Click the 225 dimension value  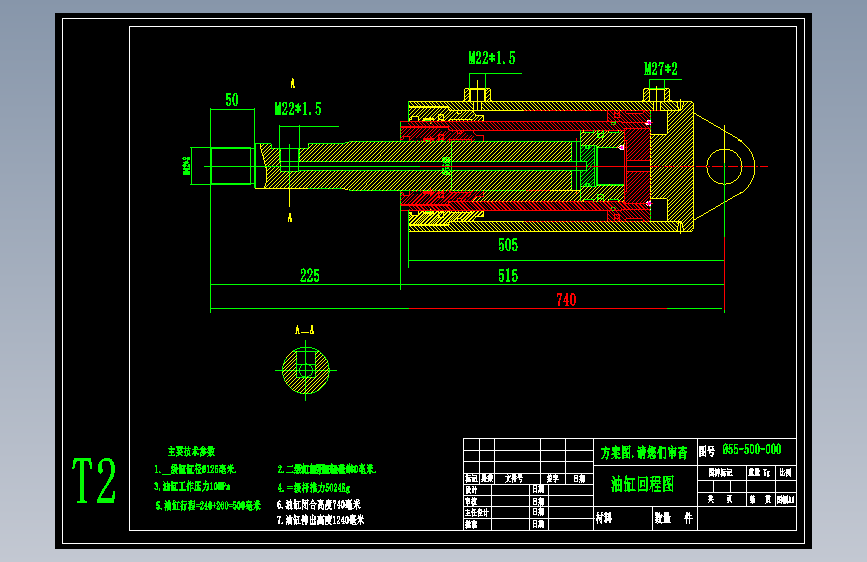(x=310, y=275)
